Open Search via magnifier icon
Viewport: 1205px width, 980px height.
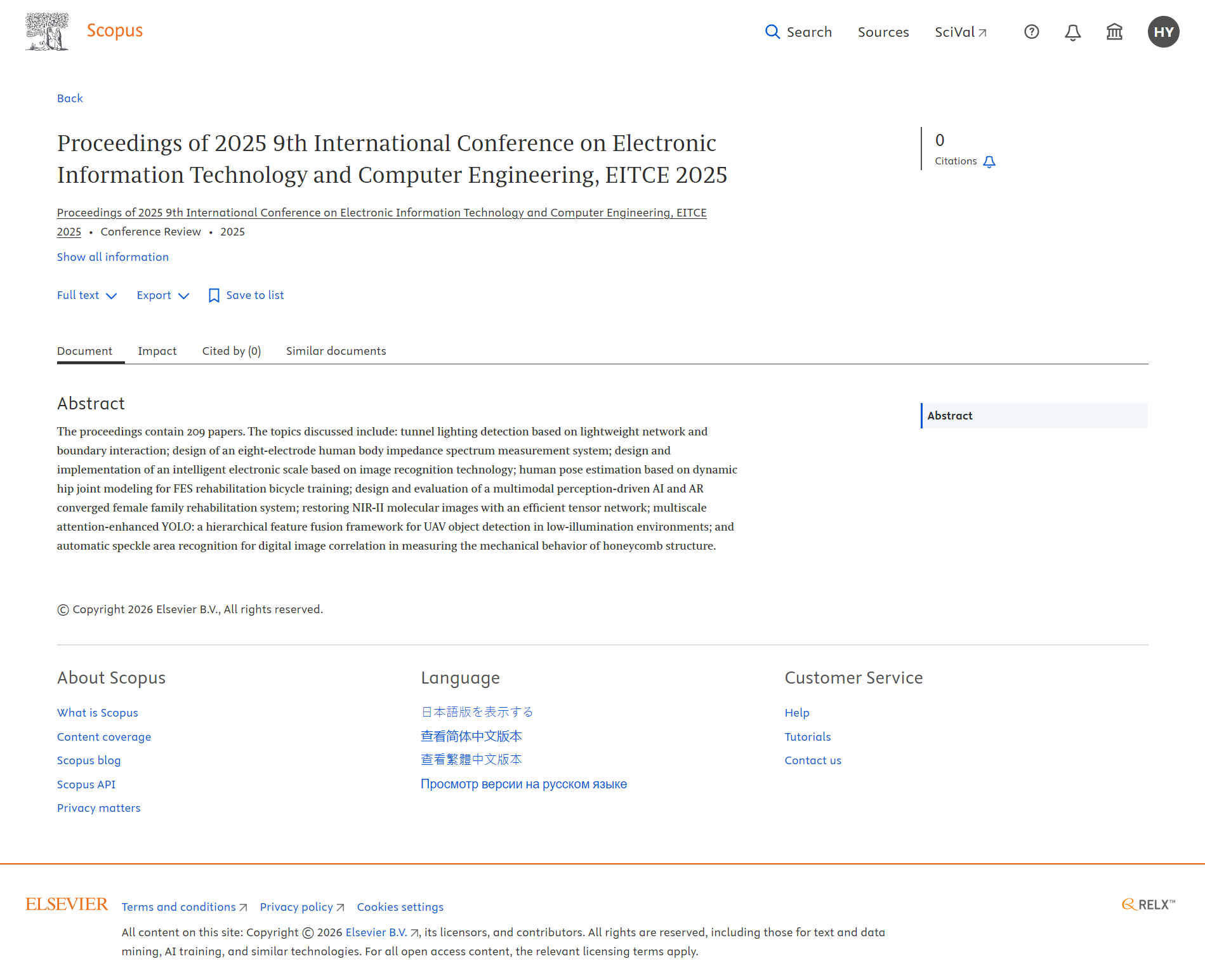click(x=772, y=32)
